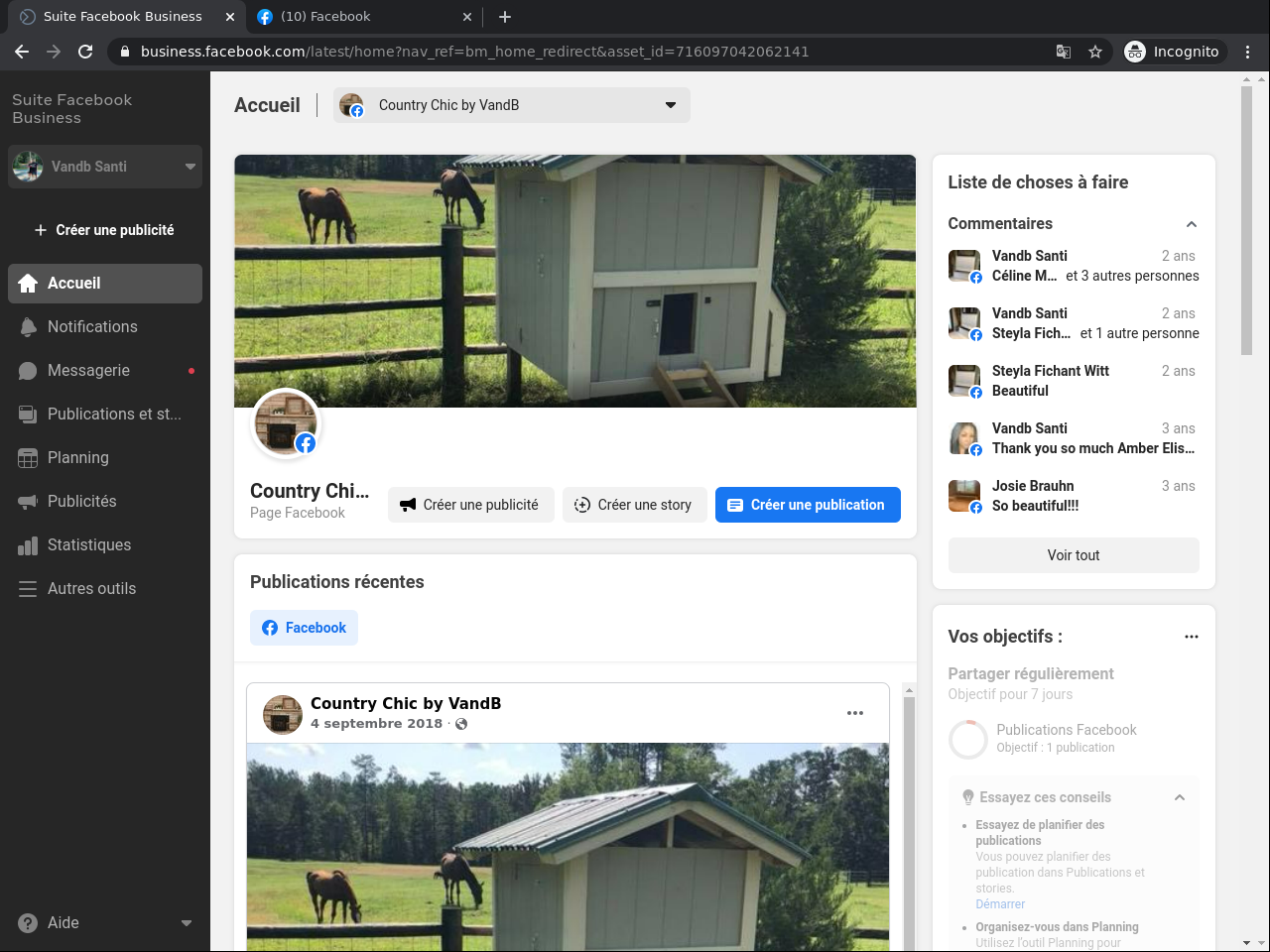
Task: Click the blue Créer une publication button
Action: click(808, 505)
